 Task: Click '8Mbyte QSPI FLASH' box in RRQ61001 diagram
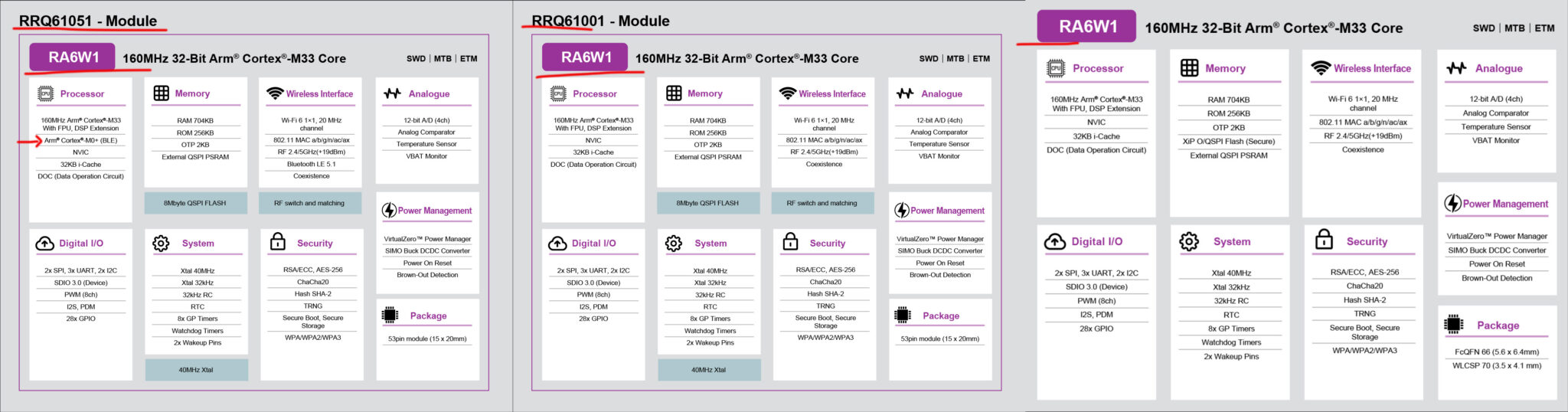click(708, 203)
